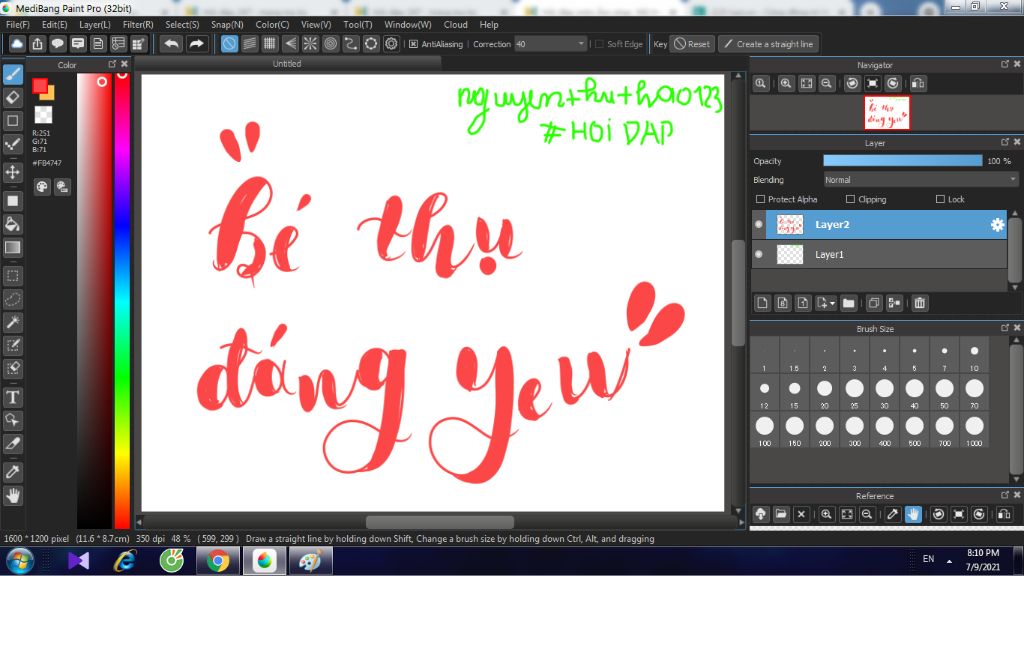1024x661 pixels.
Task: Select the rectangular Select tool
Action: click(x=12, y=276)
